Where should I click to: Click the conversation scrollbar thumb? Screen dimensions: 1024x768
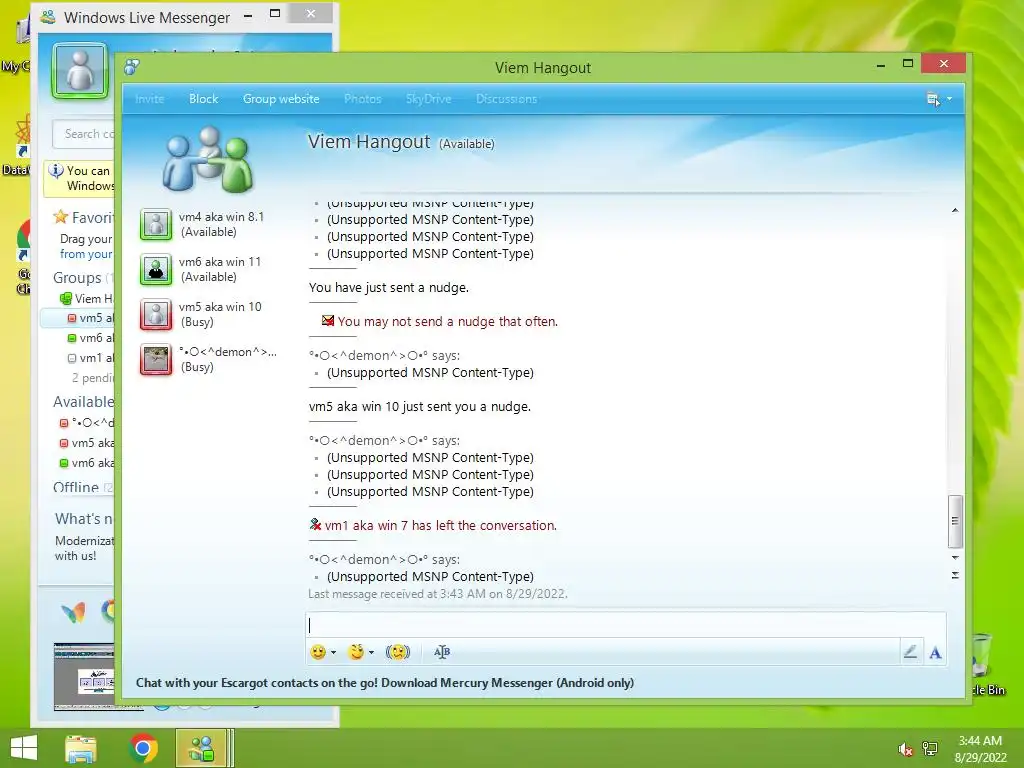[955, 521]
